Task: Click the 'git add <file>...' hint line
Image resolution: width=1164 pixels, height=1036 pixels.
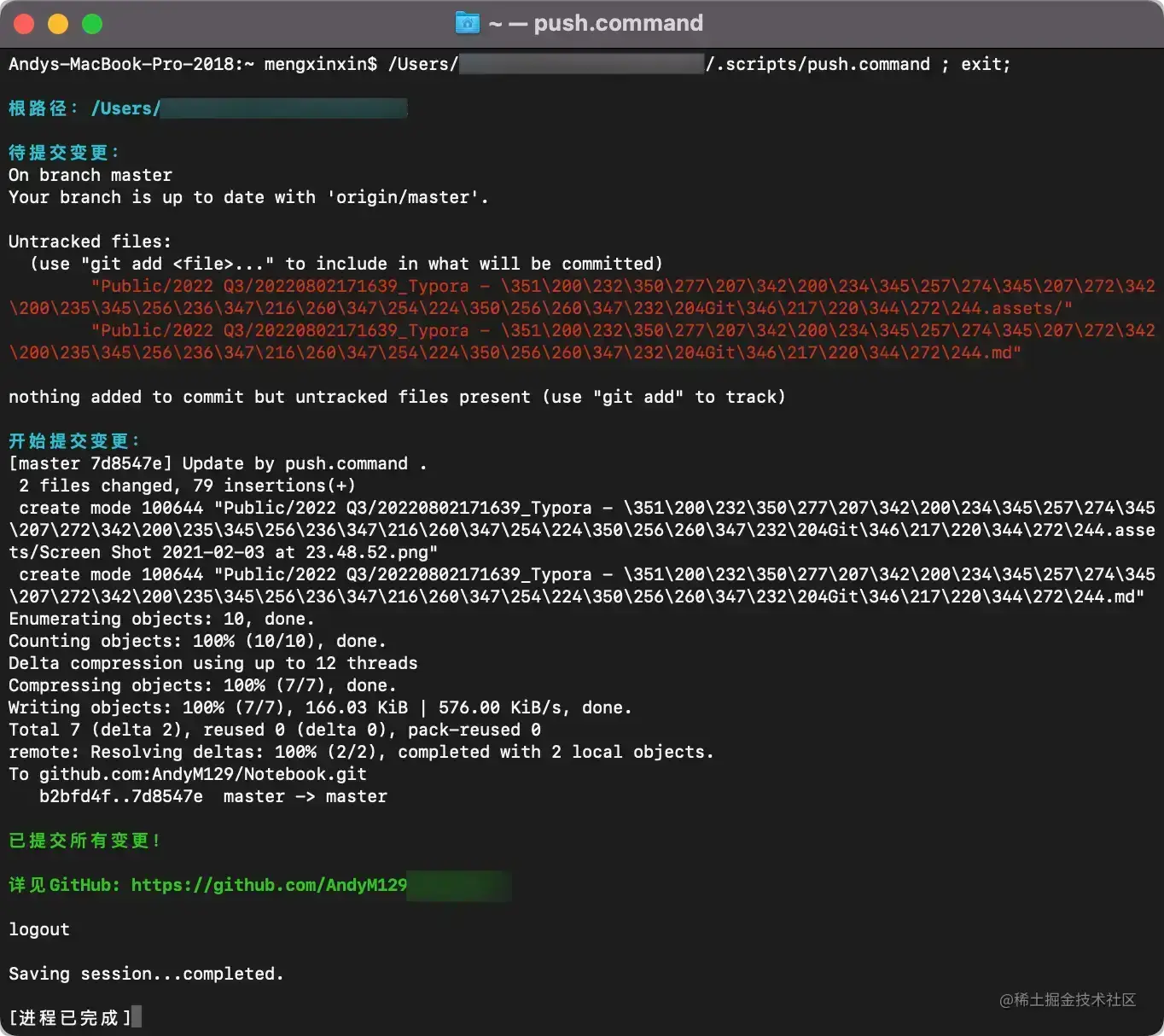Action: (346, 264)
